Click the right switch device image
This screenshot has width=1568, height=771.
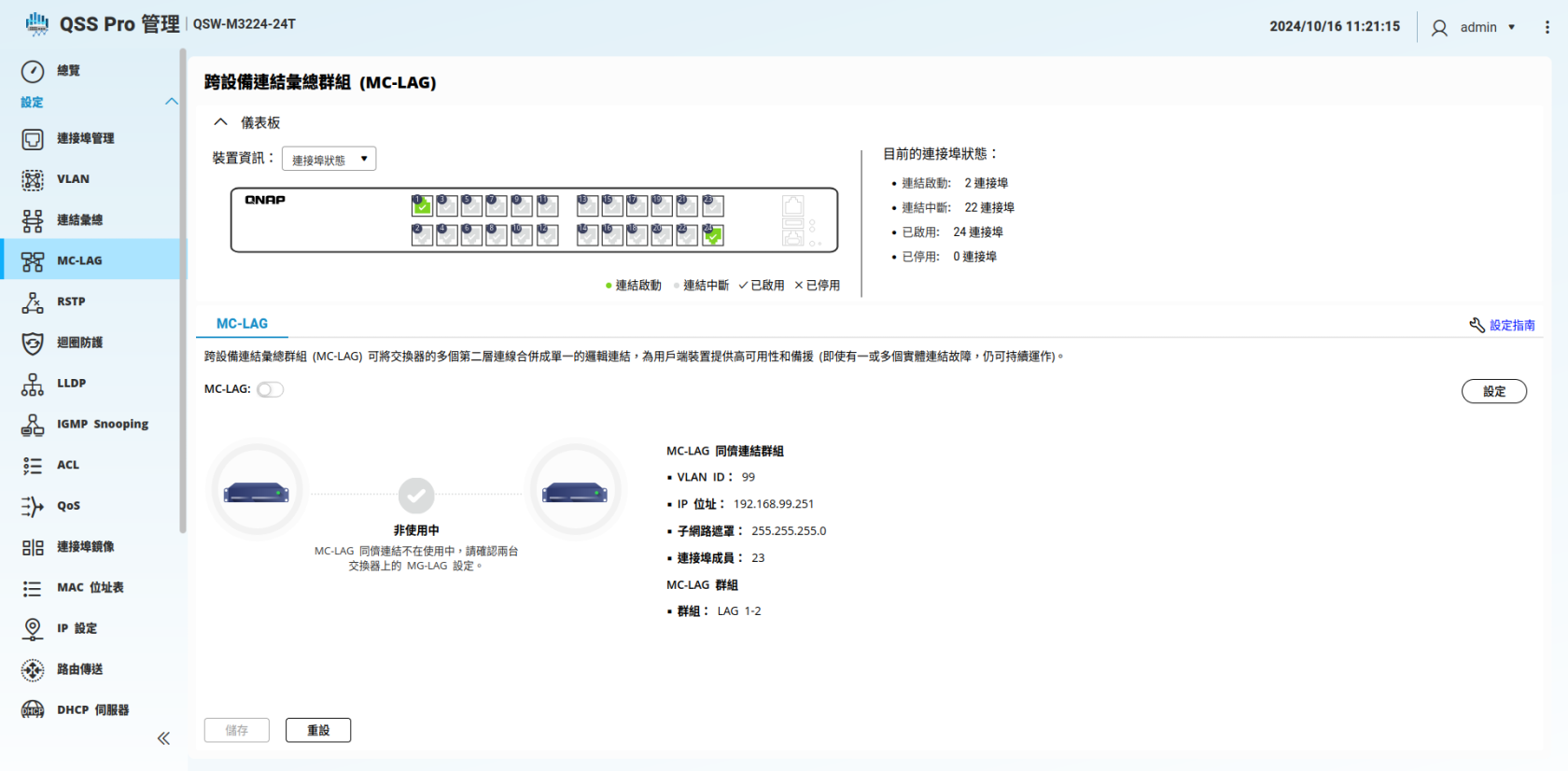[x=575, y=491]
